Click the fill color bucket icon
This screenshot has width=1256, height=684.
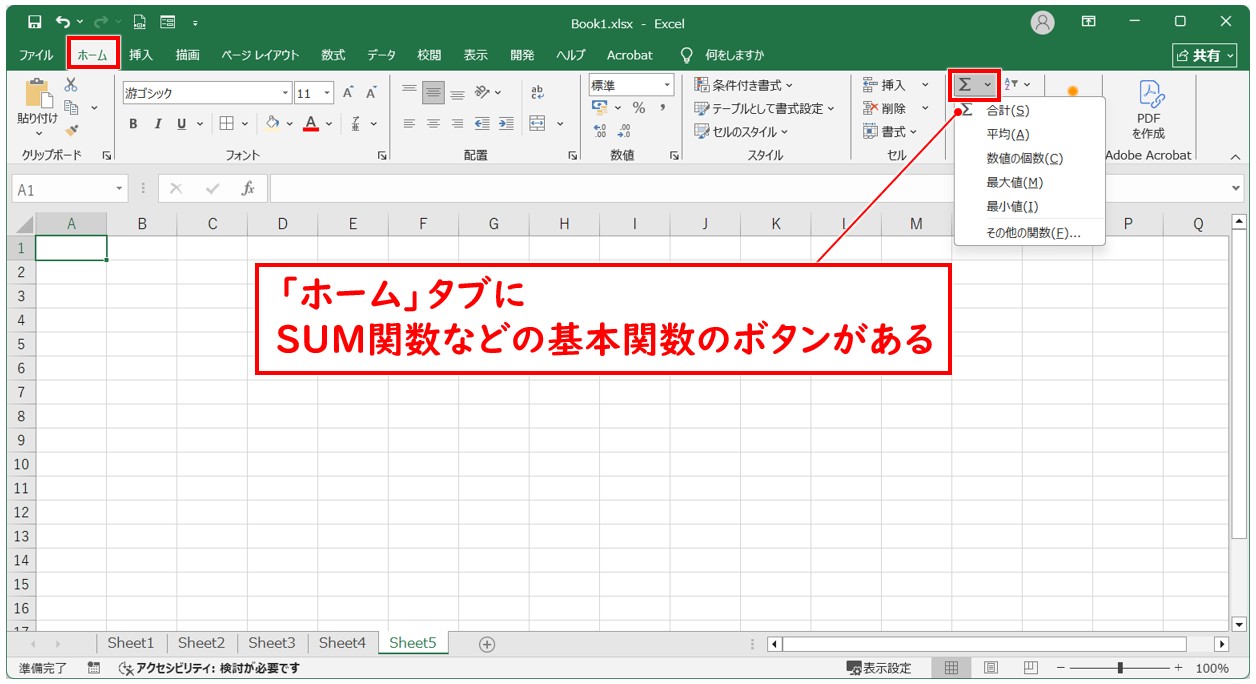[x=271, y=123]
